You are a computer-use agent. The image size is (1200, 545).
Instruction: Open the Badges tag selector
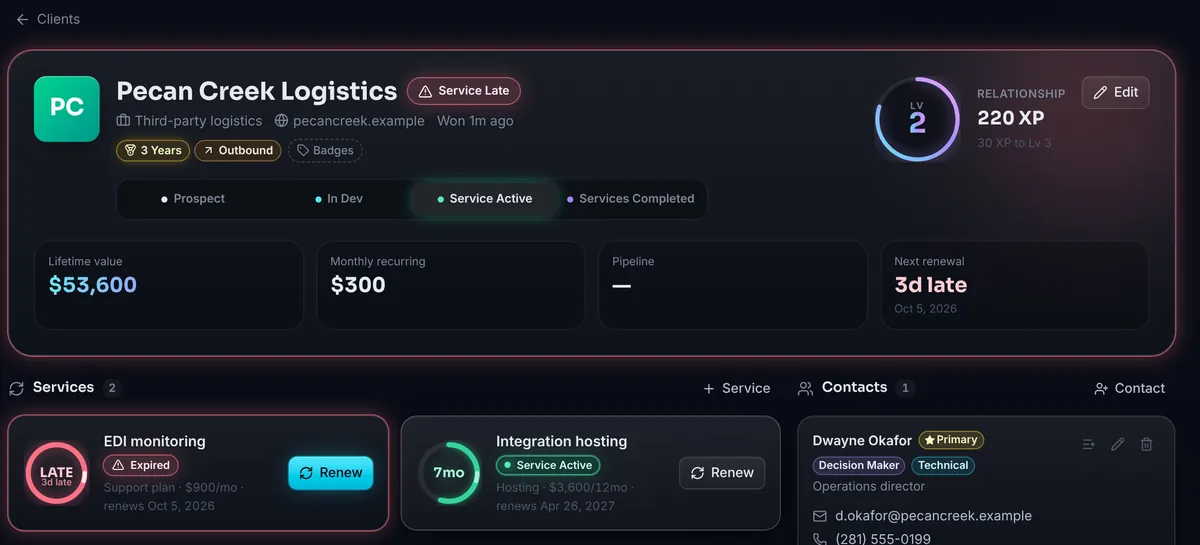click(325, 150)
